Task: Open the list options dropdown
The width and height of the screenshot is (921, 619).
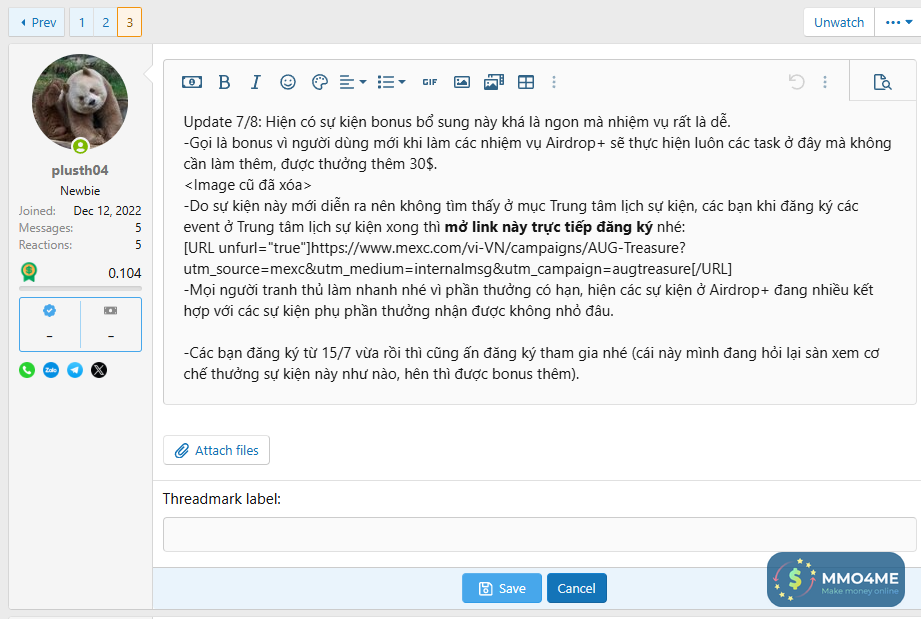Action: (x=391, y=82)
